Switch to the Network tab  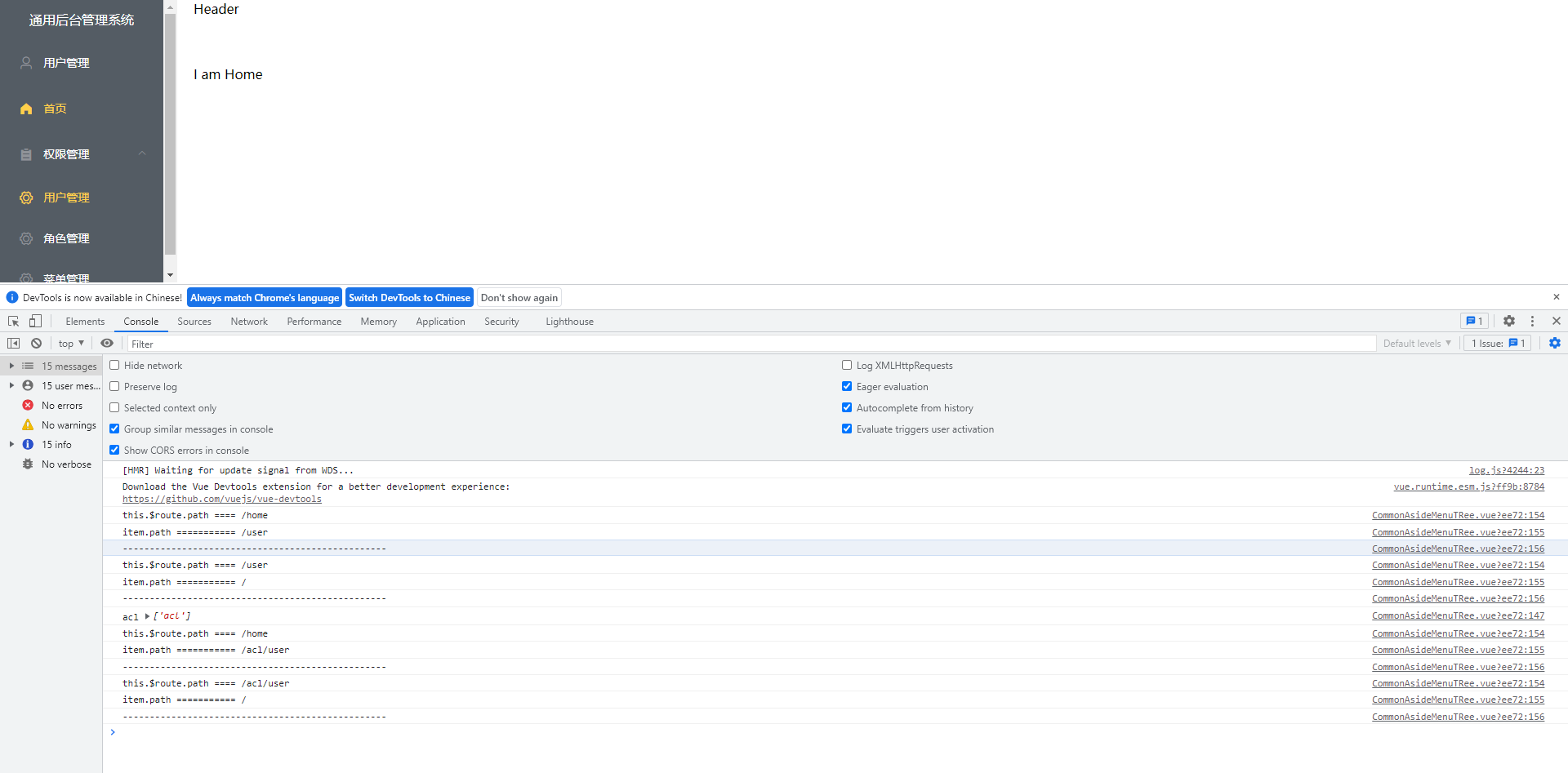coord(249,321)
